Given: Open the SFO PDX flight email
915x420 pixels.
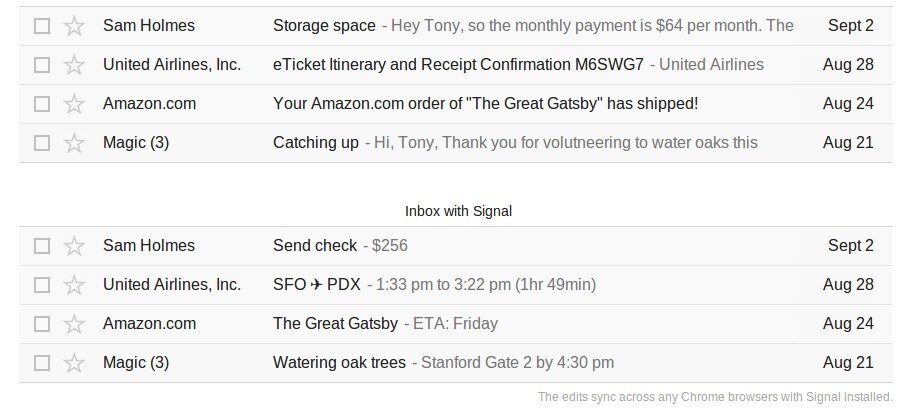Looking at the screenshot, I should tap(317, 285).
